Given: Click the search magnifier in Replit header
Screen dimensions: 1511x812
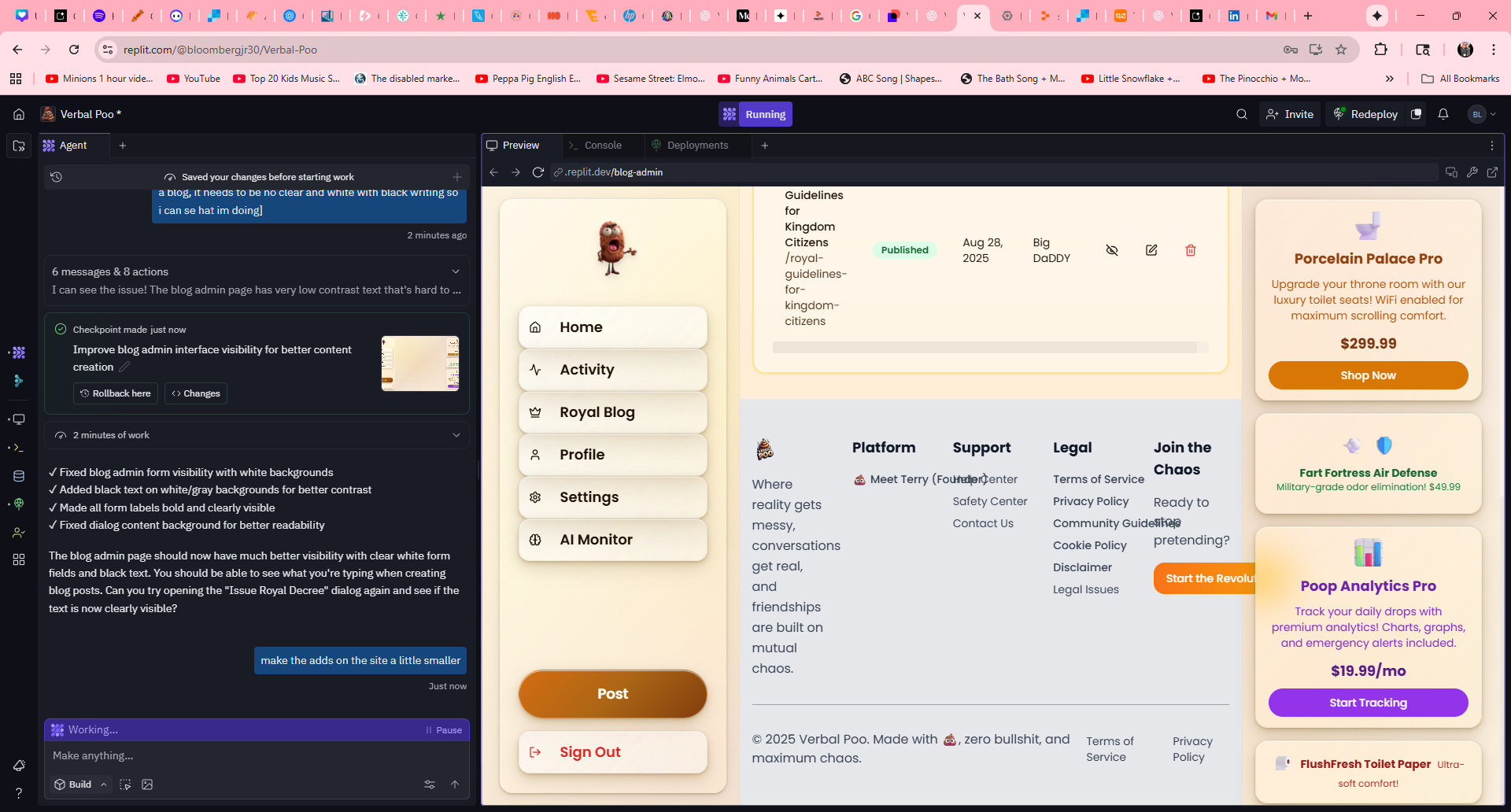Looking at the screenshot, I should pos(1242,114).
